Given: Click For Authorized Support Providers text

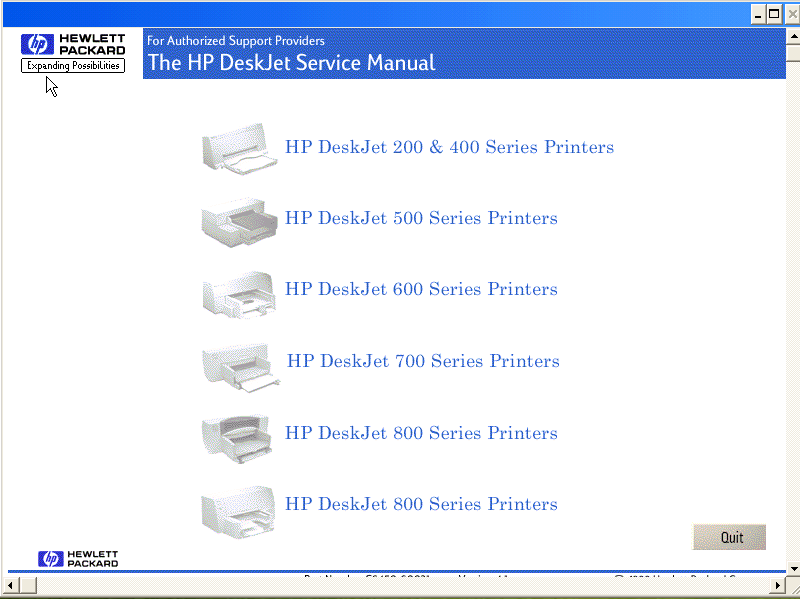Looking at the screenshot, I should pyautogui.click(x=236, y=40).
